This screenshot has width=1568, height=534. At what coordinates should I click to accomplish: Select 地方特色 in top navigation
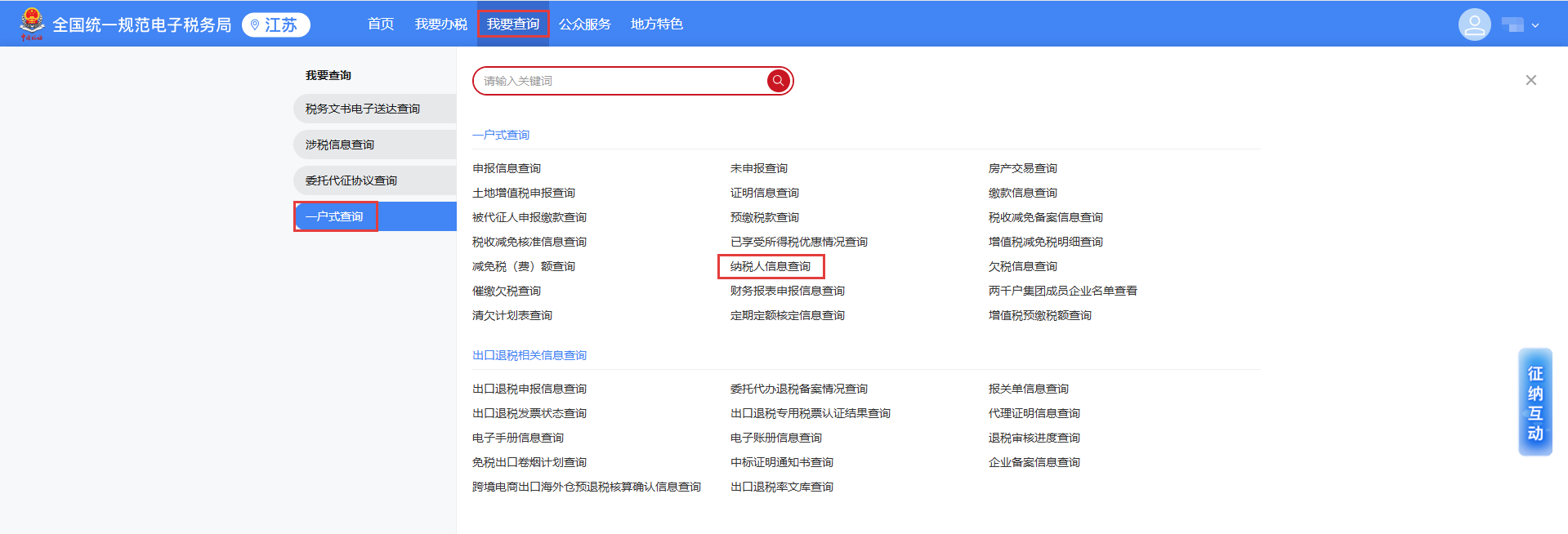coord(656,24)
